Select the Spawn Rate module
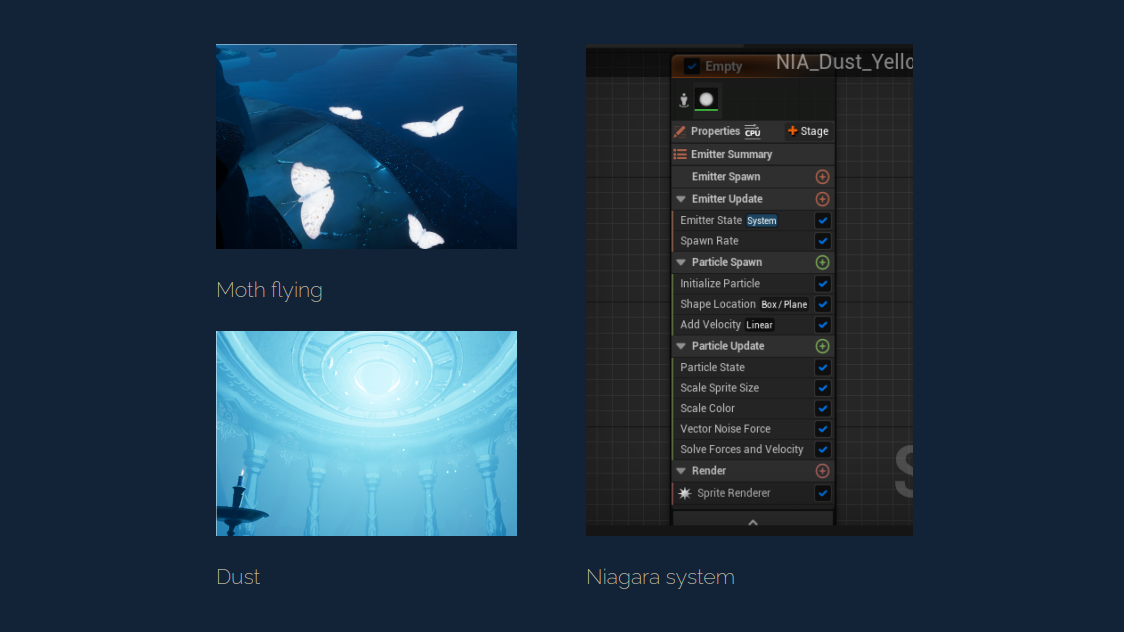This screenshot has height=632, width=1124. point(753,241)
